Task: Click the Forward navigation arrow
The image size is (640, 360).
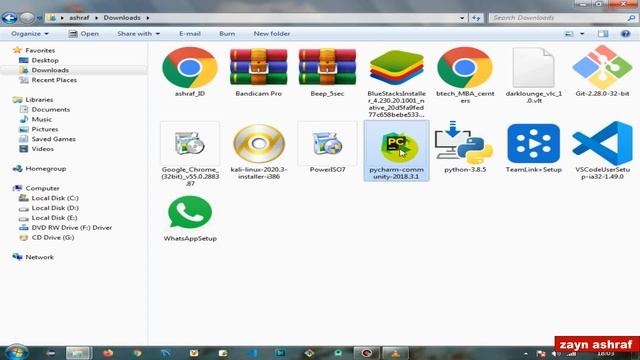Action: click(x=27, y=18)
